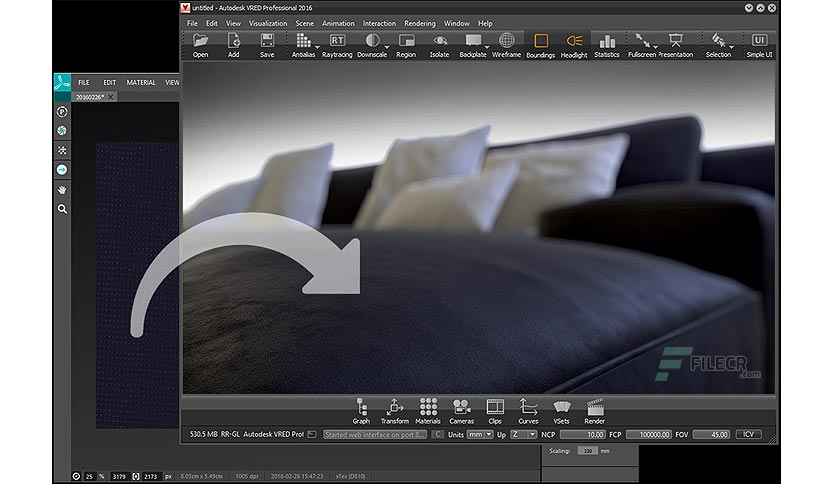The width and height of the screenshot is (836, 484).
Task: Open the Help menu
Action: point(485,23)
